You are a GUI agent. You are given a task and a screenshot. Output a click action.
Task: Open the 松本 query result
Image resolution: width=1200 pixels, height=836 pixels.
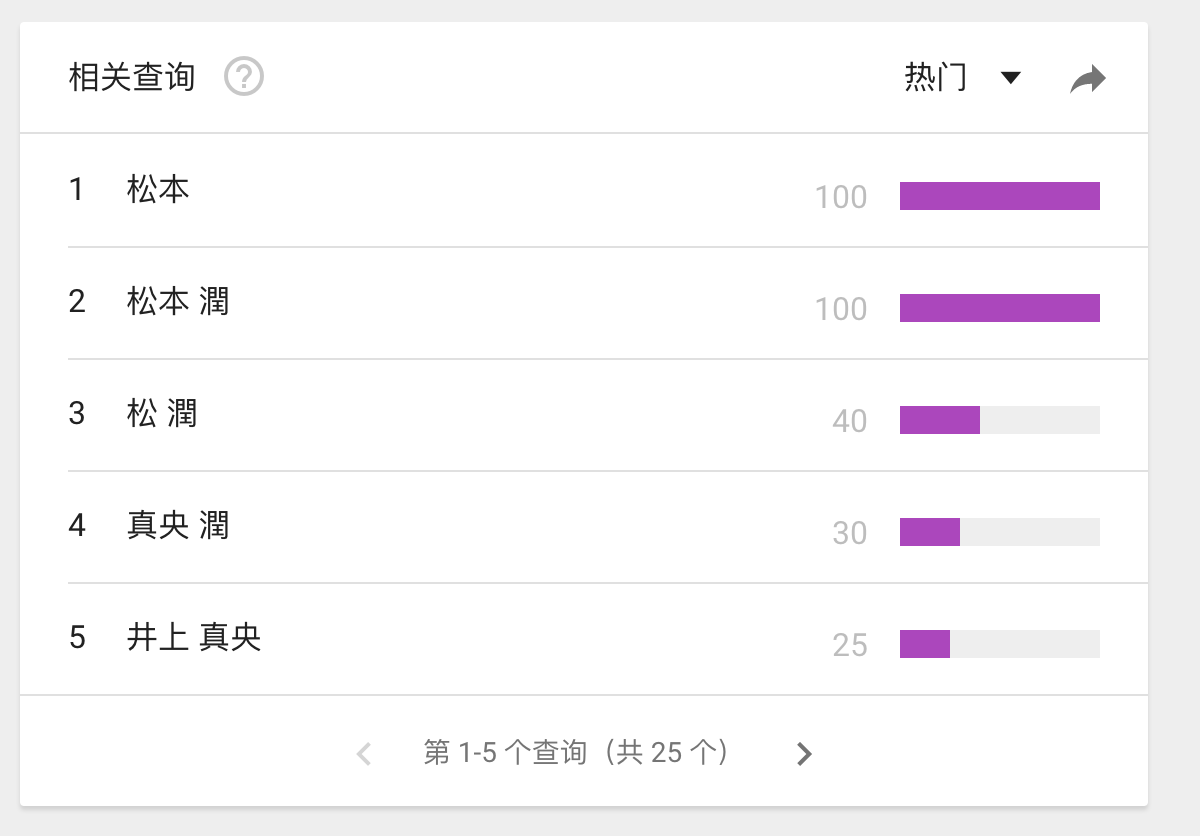158,189
